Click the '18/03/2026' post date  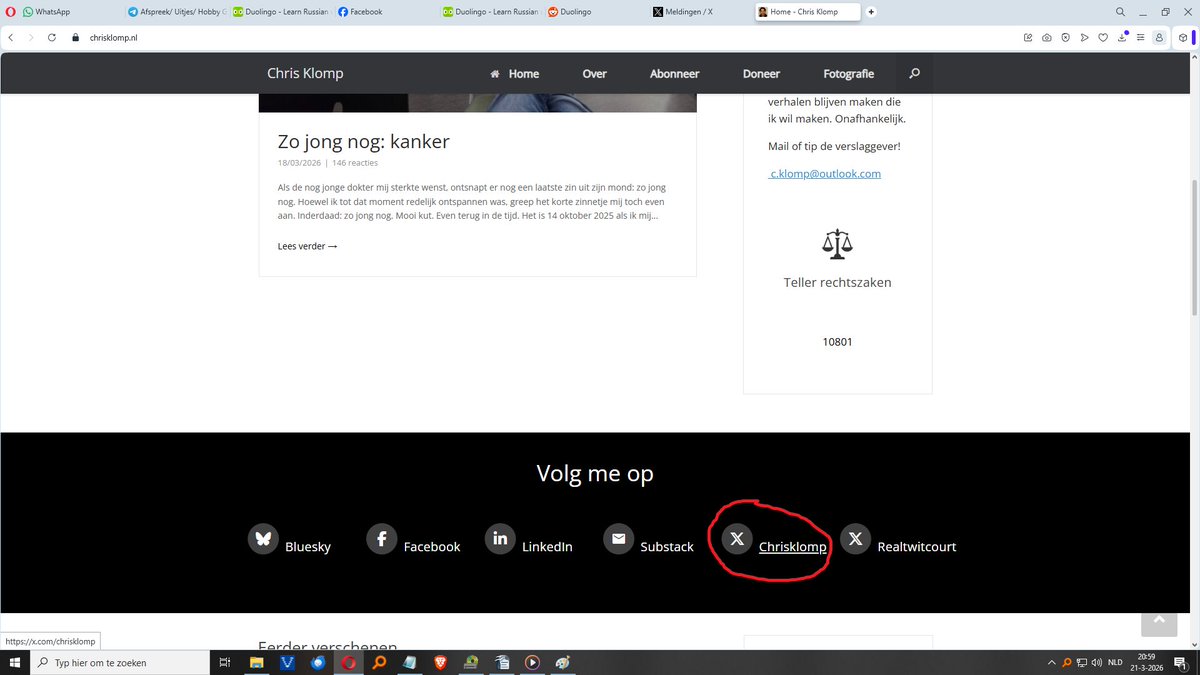point(299,163)
